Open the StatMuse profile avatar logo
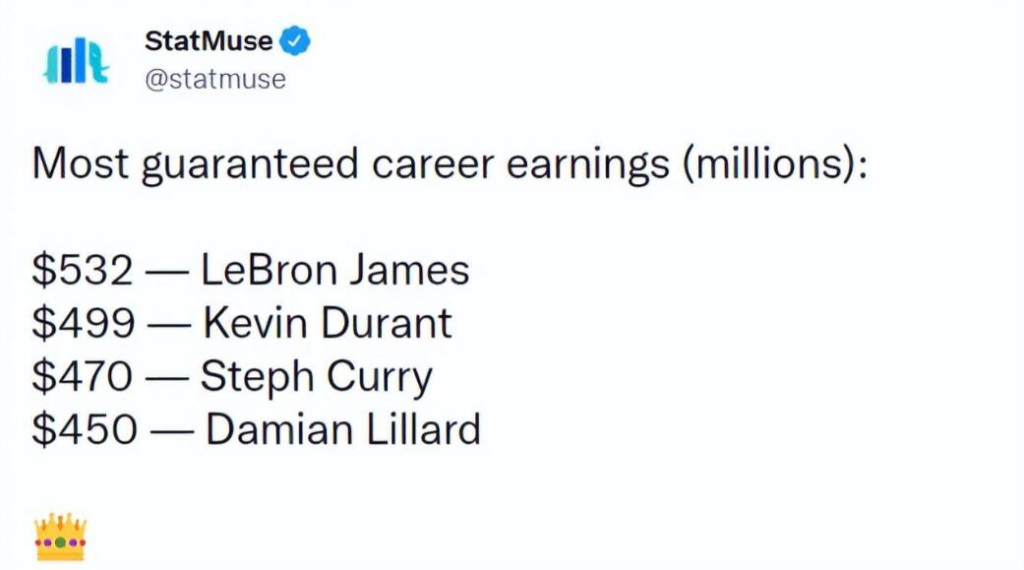Viewport: 1024px width, 570px height. (x=76, y=61)
